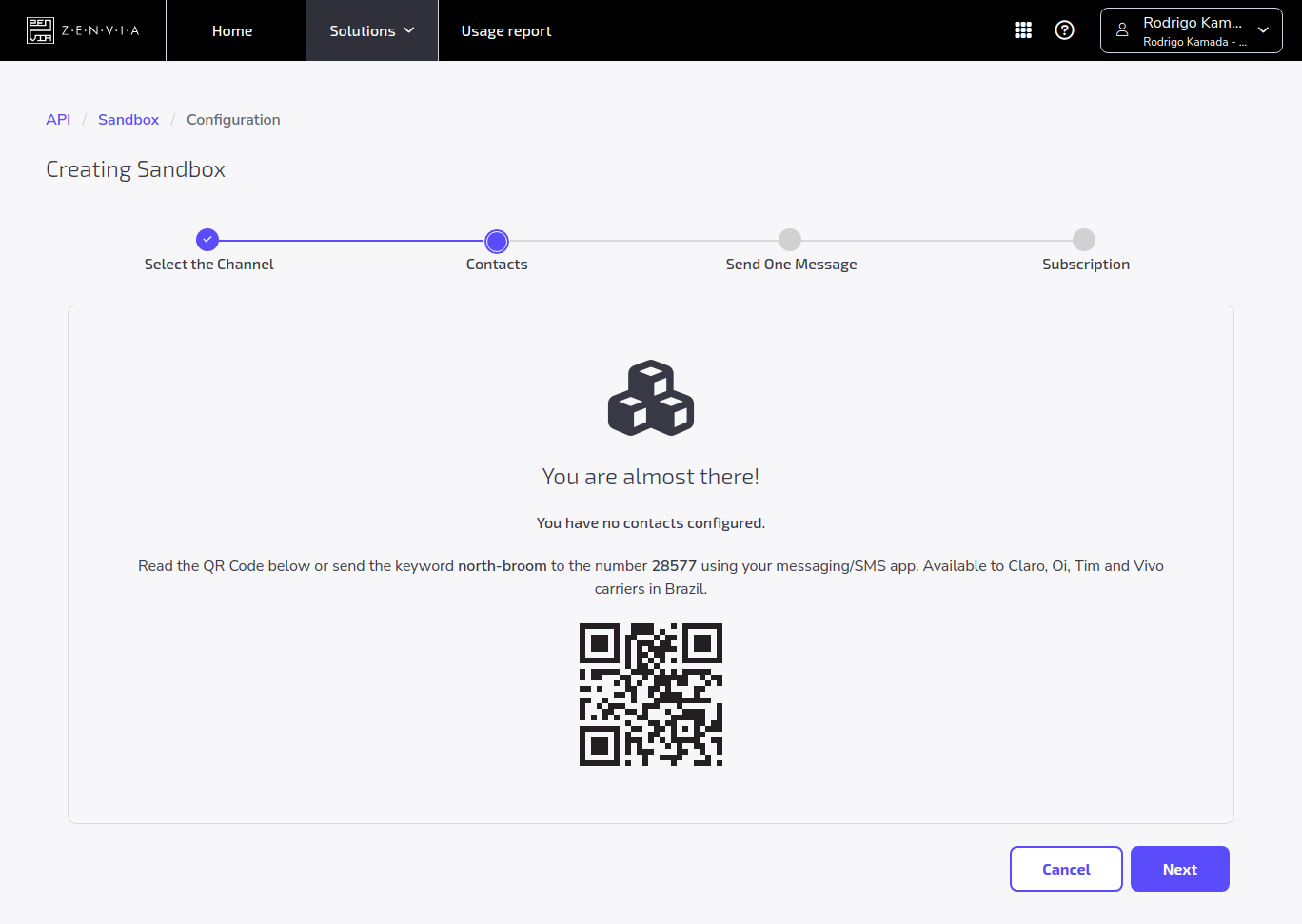Image resolution: width=1302 pixels, height=924 pixels.
Task: Expand the Rodrigo Kamada account menu
Action: click(x=1191, y=29)
